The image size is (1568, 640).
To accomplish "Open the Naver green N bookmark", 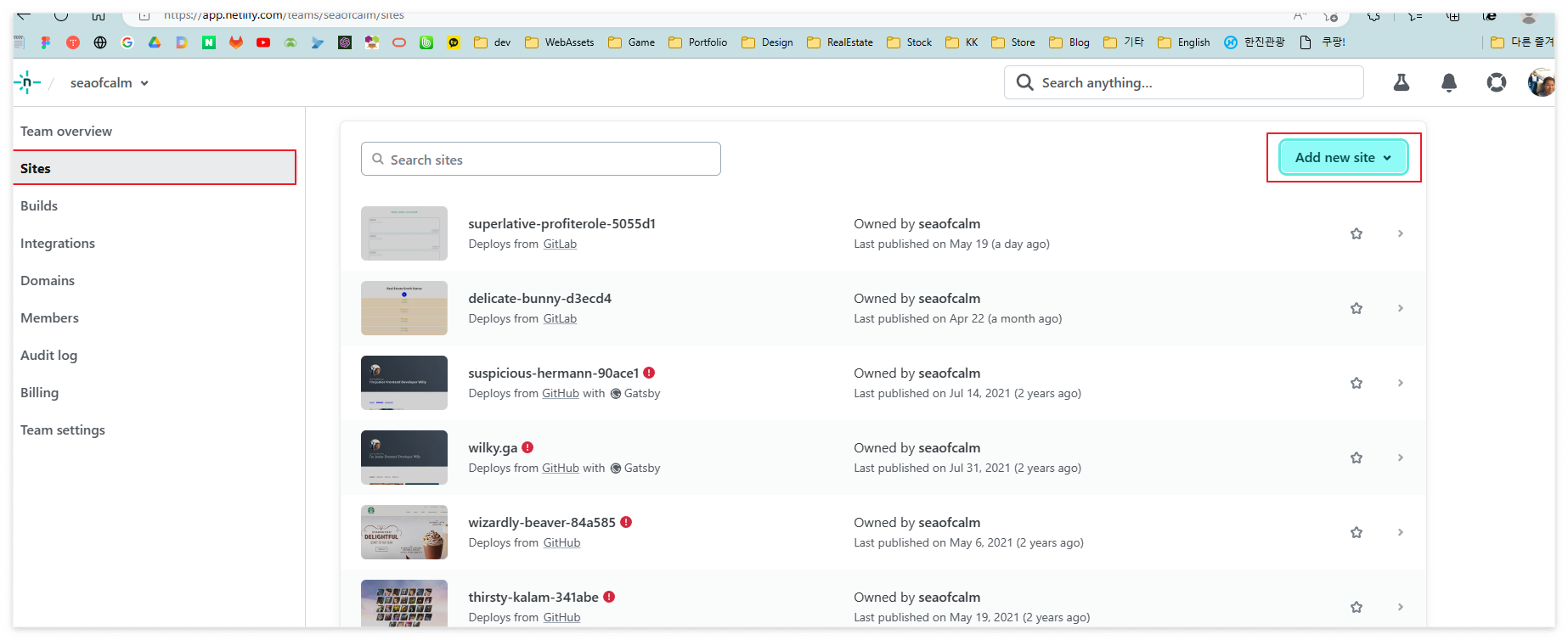I will [x=209, y=42].
